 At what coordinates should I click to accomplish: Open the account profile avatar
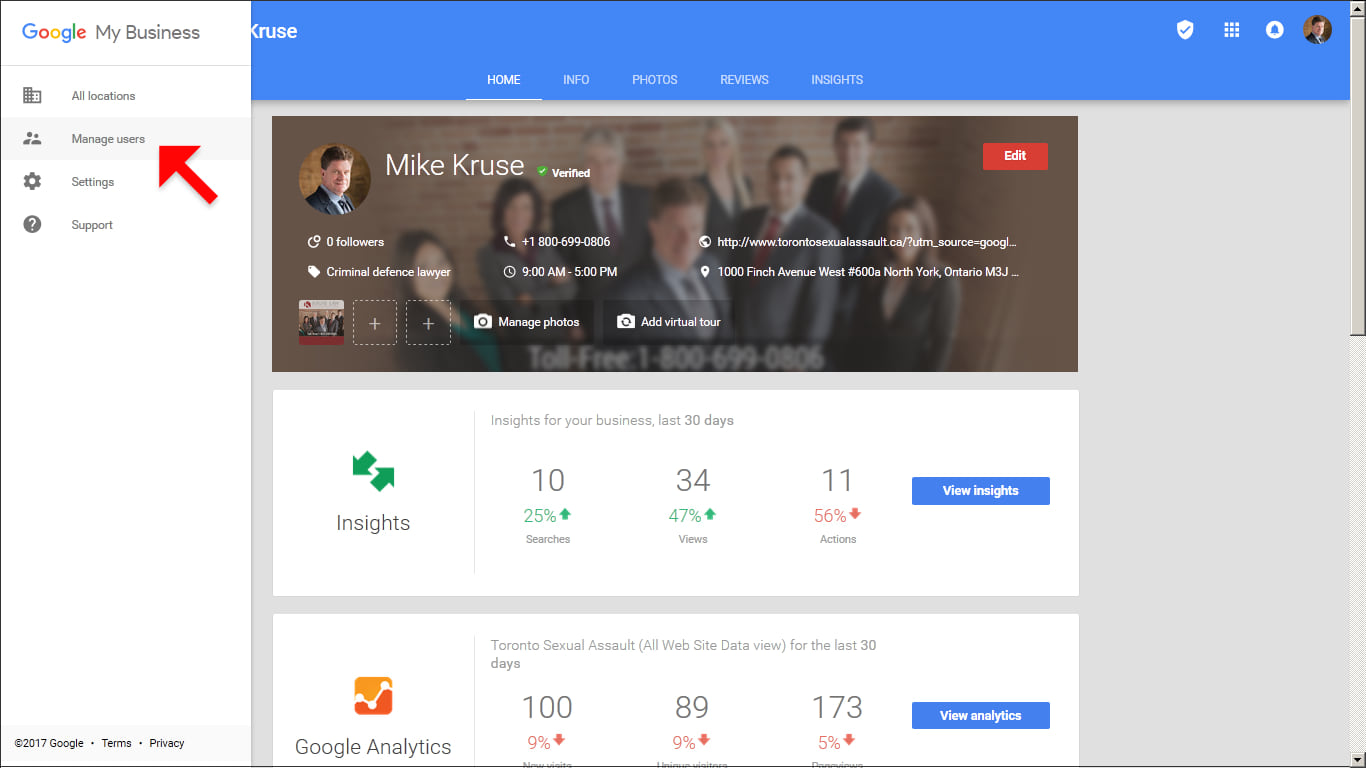point(1318,30)
